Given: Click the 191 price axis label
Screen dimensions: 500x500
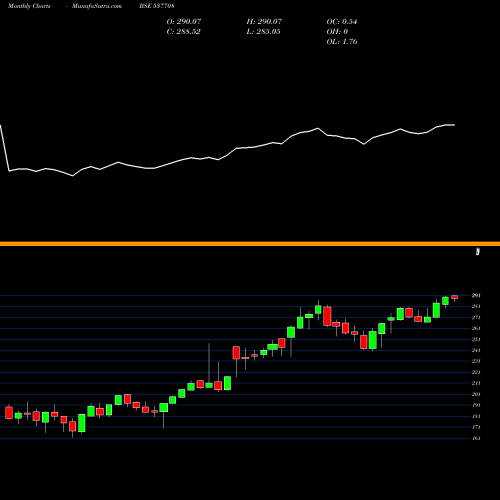Looking at the screenshot, I should [x=476, y=405].
